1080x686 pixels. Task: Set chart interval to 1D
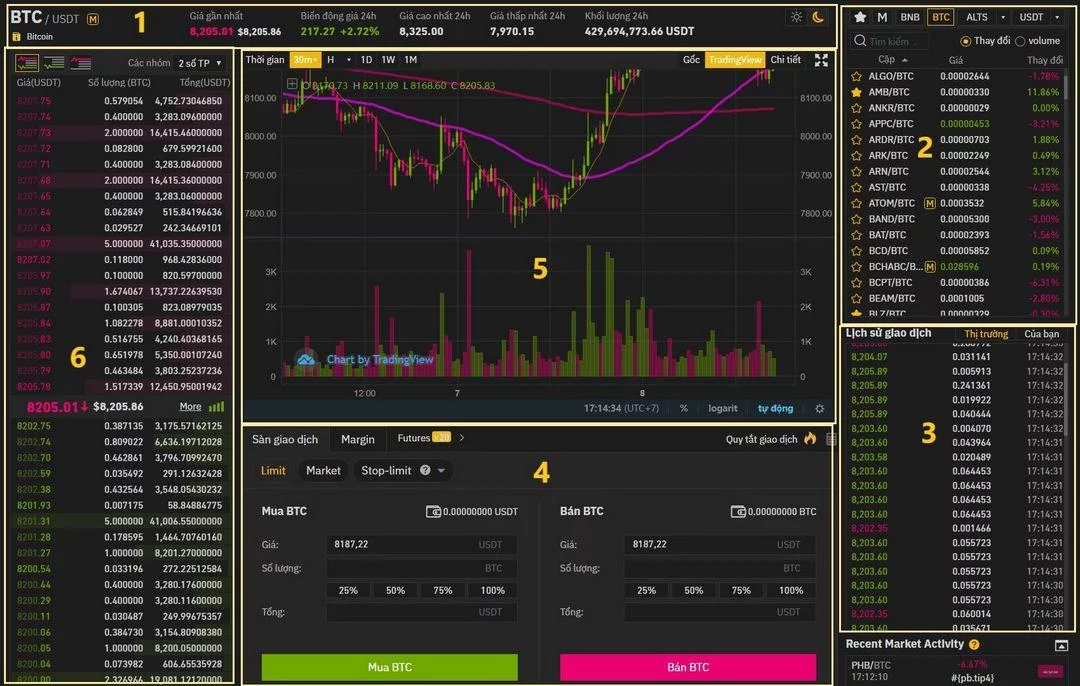click(x=366, y=60)
